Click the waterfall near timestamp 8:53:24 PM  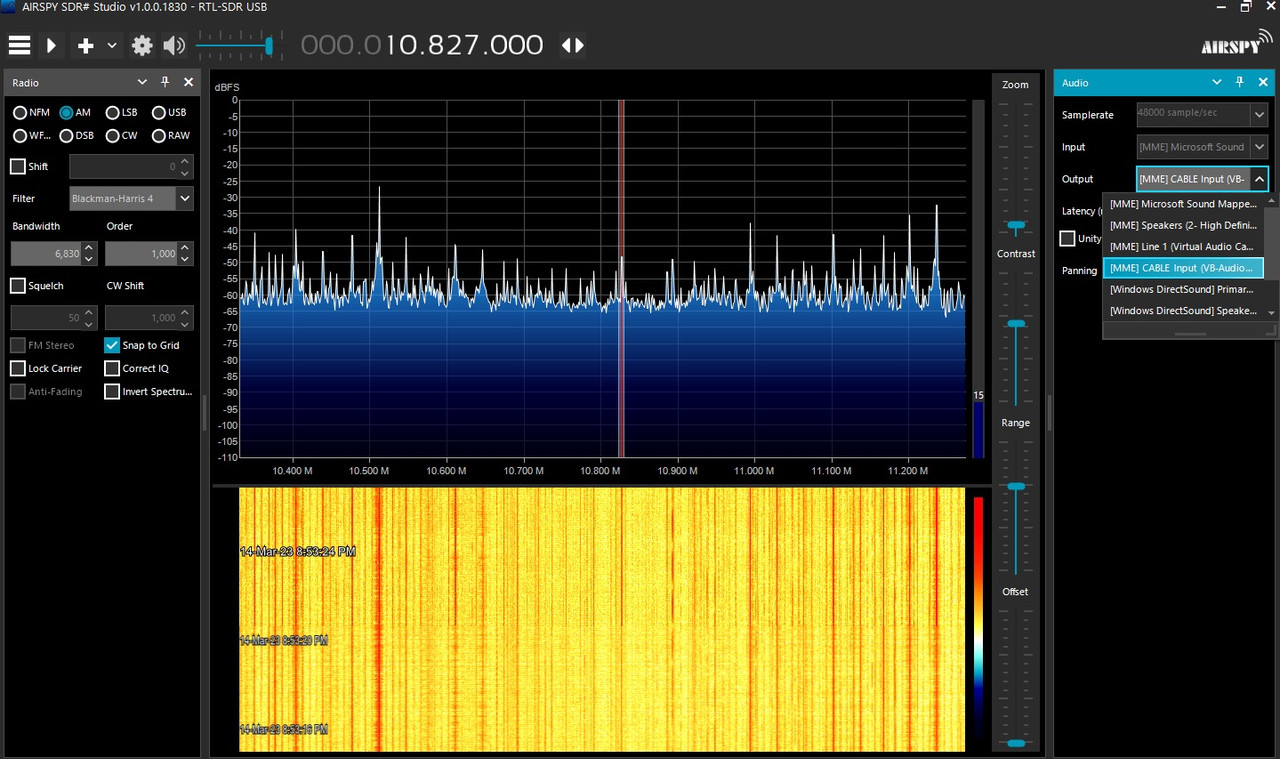click(298, 551)
